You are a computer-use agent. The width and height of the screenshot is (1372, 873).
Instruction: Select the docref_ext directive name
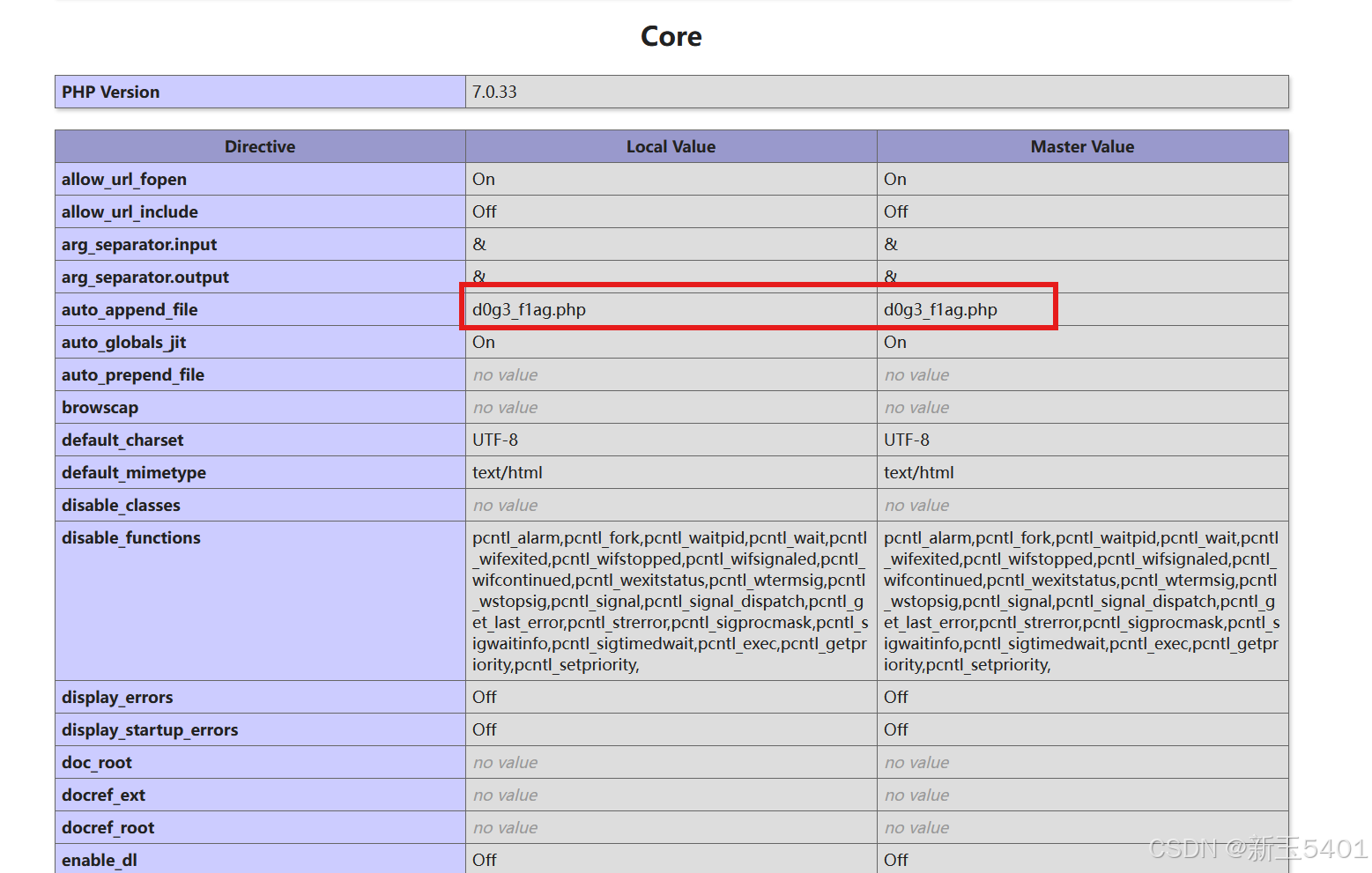[x=103, y=795]
